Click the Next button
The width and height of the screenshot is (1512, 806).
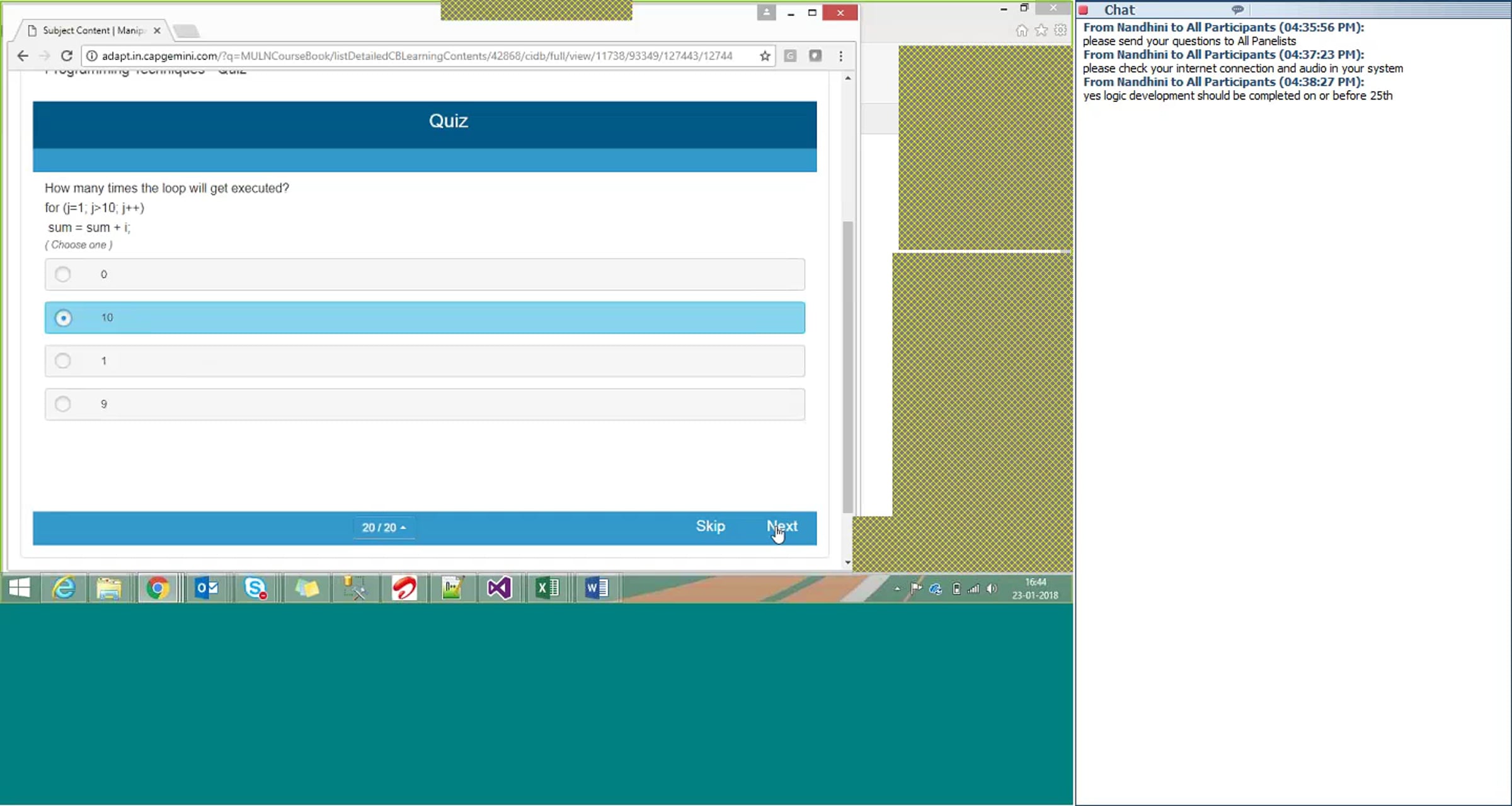(x=782, y=526)
